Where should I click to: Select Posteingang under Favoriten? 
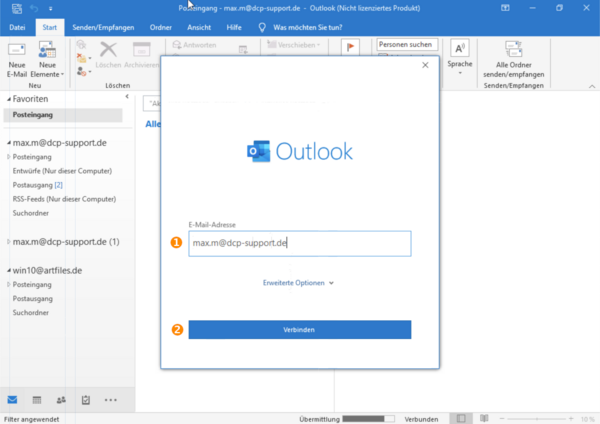[63, 115]
